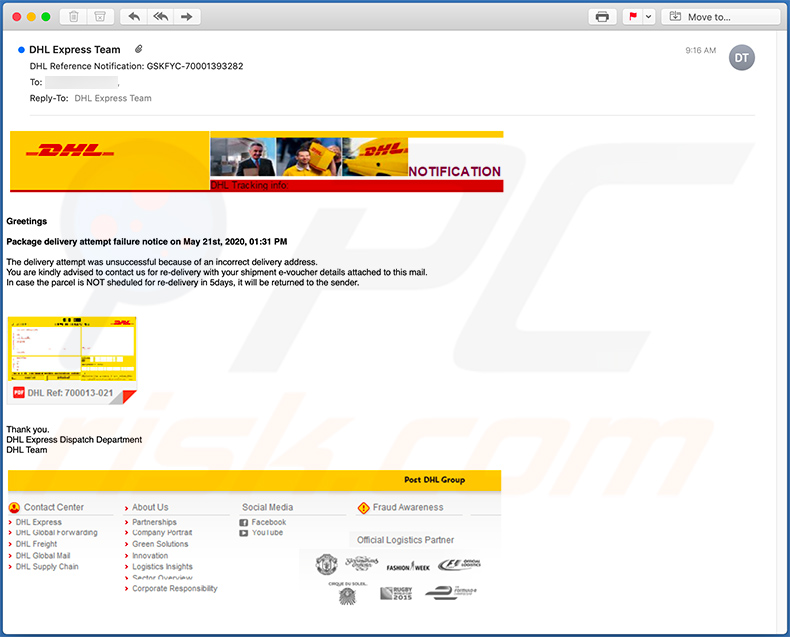
Task: Click the blue unread dot indicator
Action: [x=21, y=49]
